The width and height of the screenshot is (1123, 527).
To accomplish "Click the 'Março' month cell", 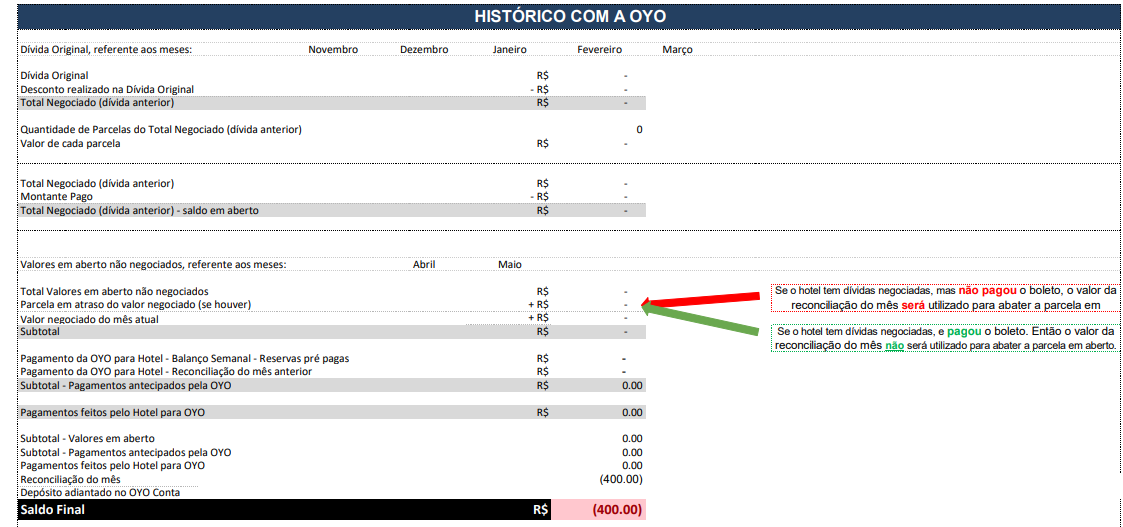I will pos(678,50).
